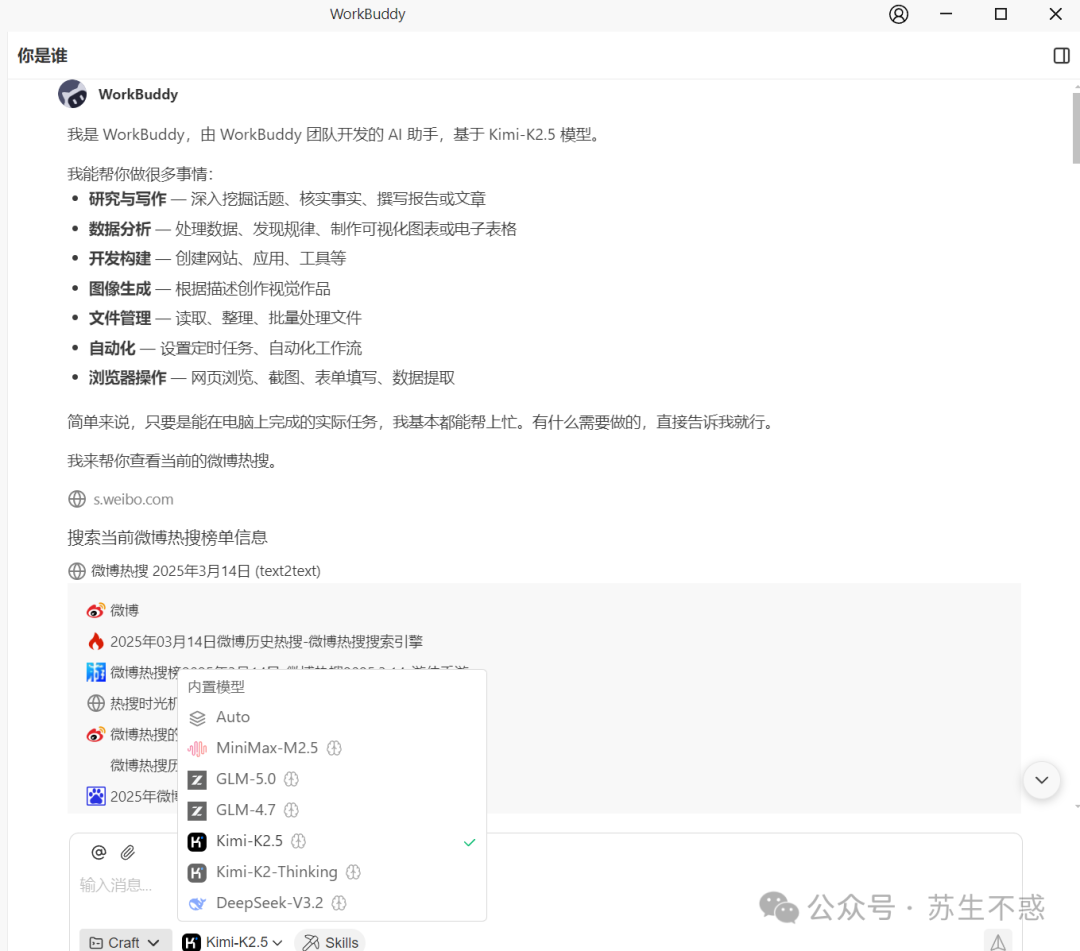
Task: Open the s.weibo.com link
Action: (x=133, y=499)
